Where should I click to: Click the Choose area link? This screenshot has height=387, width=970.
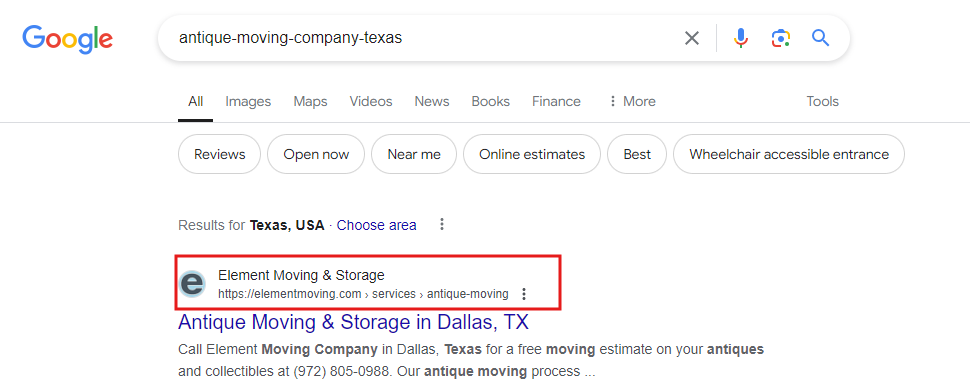tap(377, 225)
